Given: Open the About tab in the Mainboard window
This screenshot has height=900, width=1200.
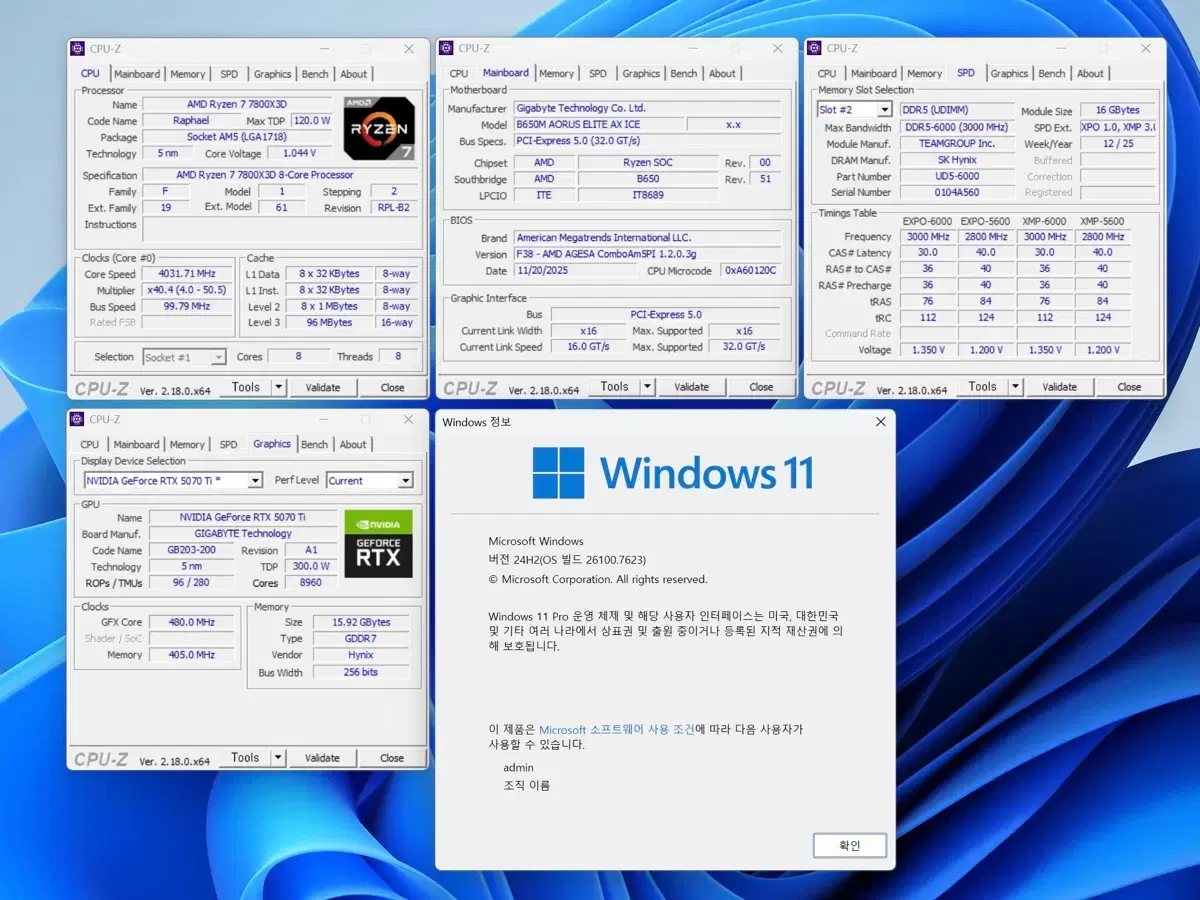Looking at the screenshot, I should click(x=722, y=73).
